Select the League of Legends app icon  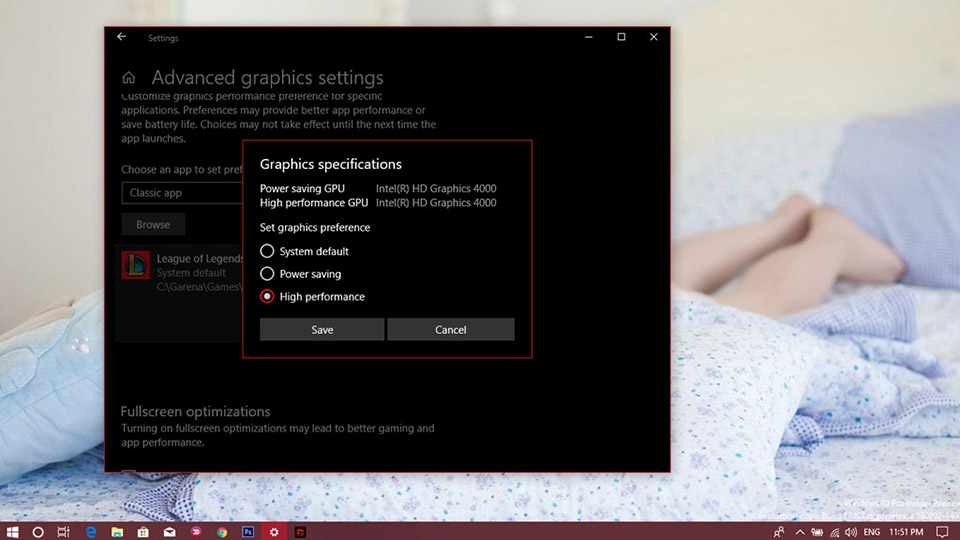135,265
